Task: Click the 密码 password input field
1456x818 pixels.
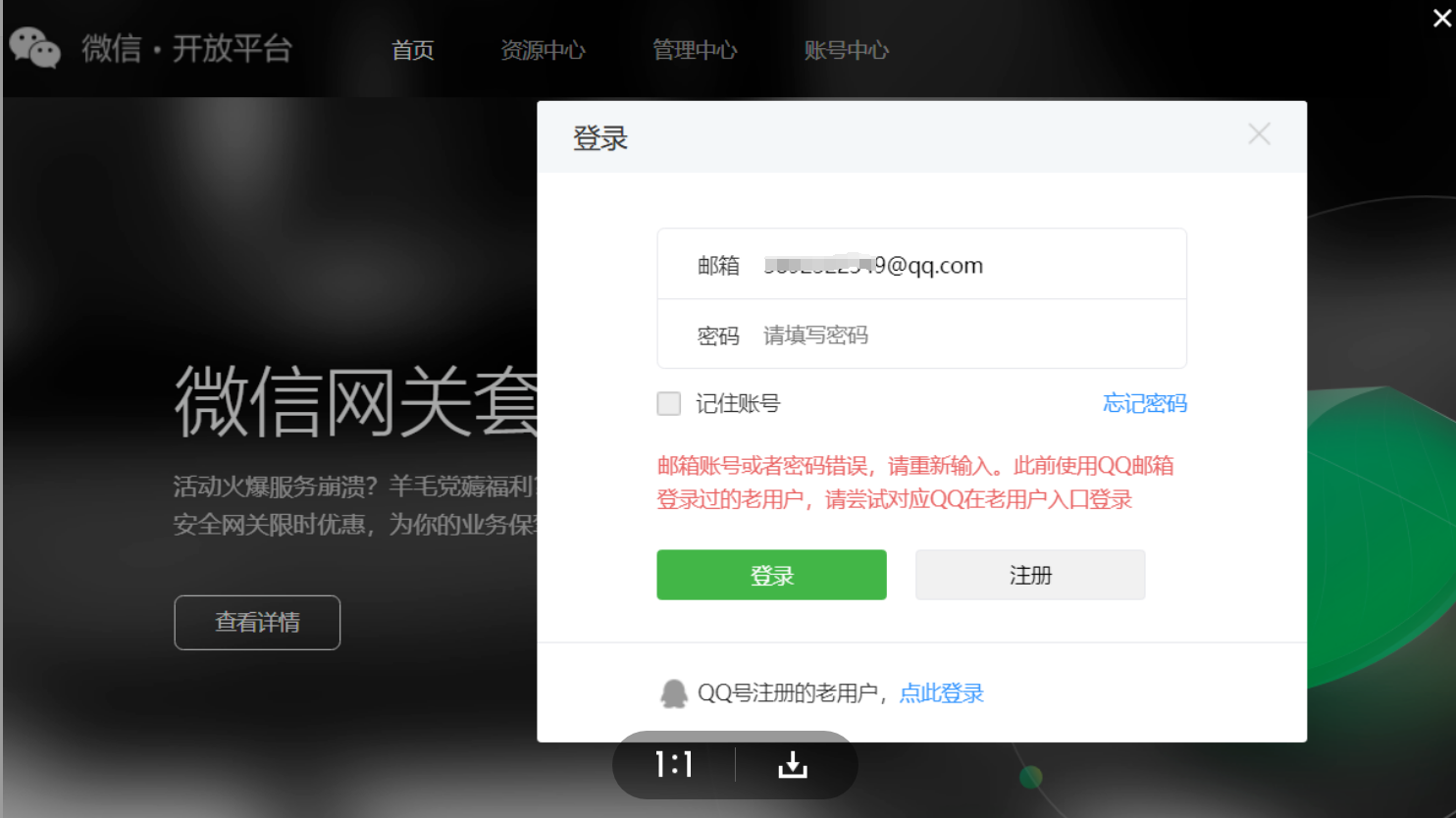Action: [x=922, y=335]
